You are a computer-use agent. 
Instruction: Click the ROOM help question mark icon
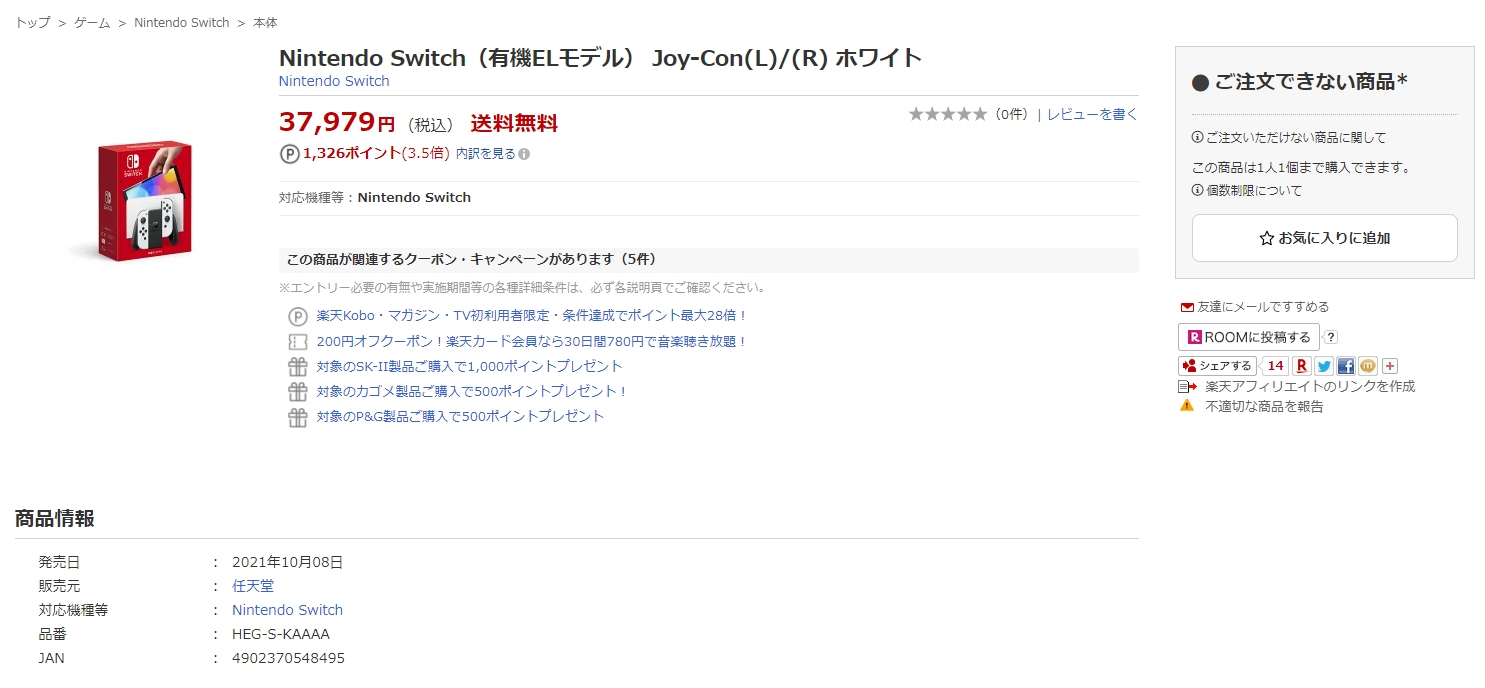(x=1331, y=337)
